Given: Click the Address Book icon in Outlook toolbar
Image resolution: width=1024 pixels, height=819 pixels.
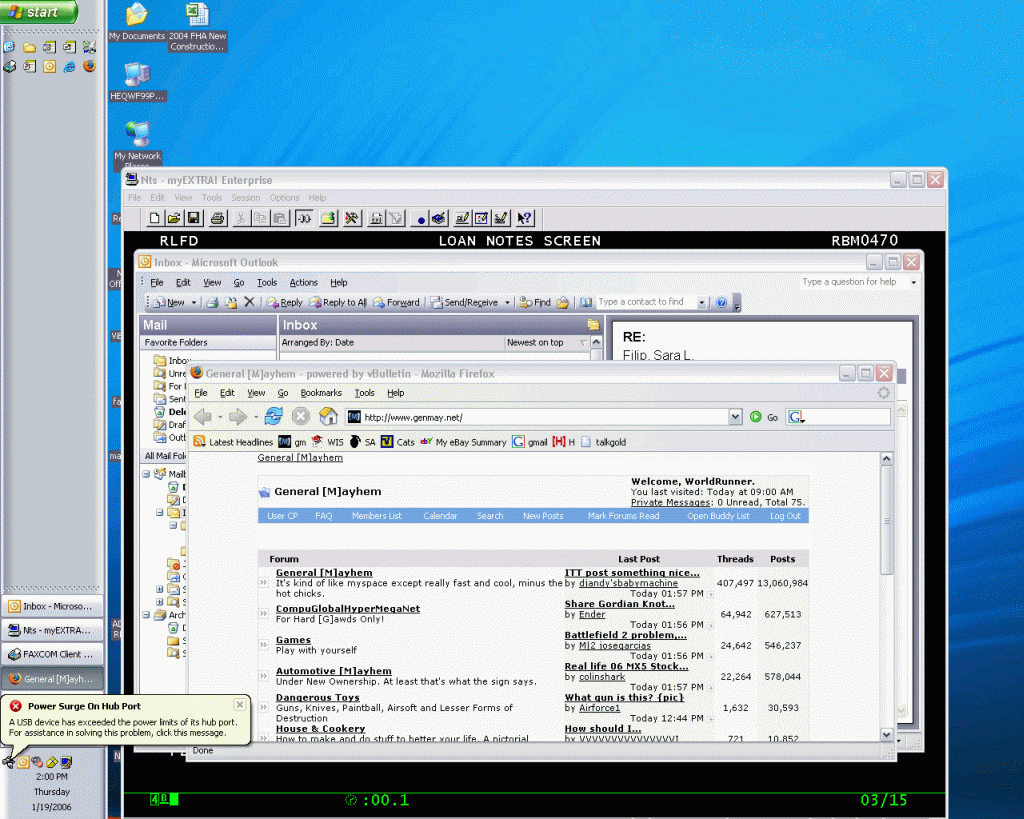Looking at the screenshot, I should 586,302.
